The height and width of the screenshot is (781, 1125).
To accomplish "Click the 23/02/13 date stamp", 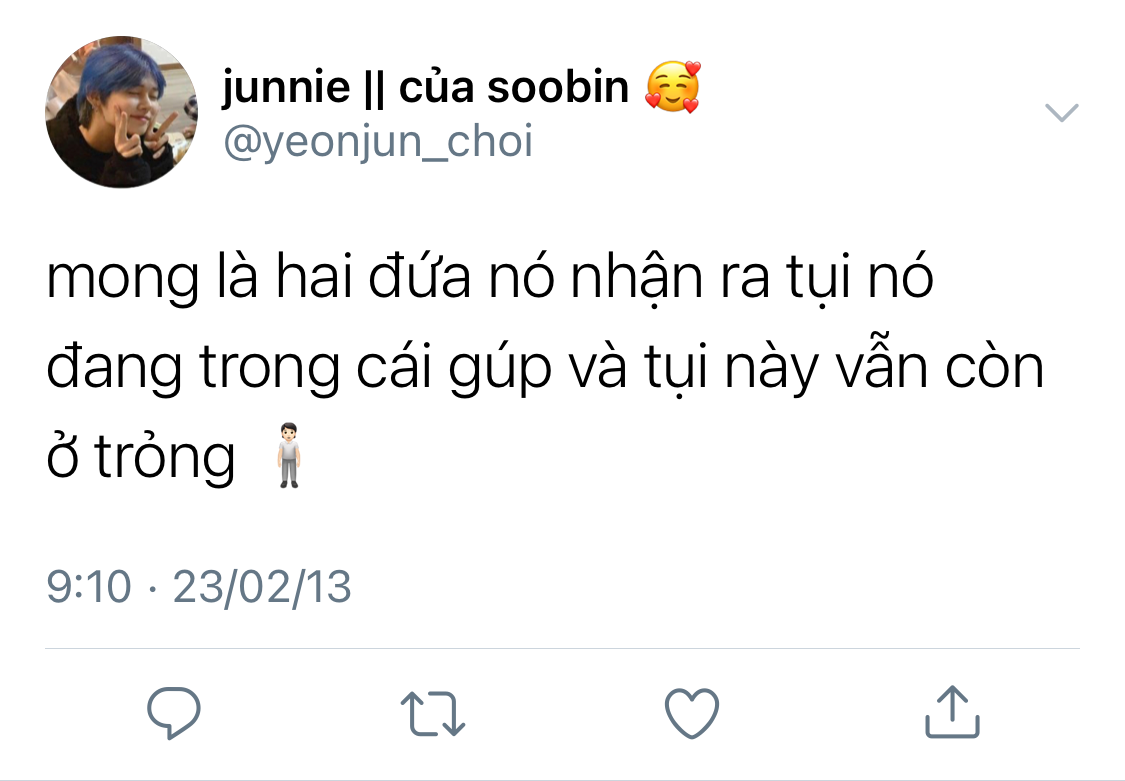I will [262, 587].
